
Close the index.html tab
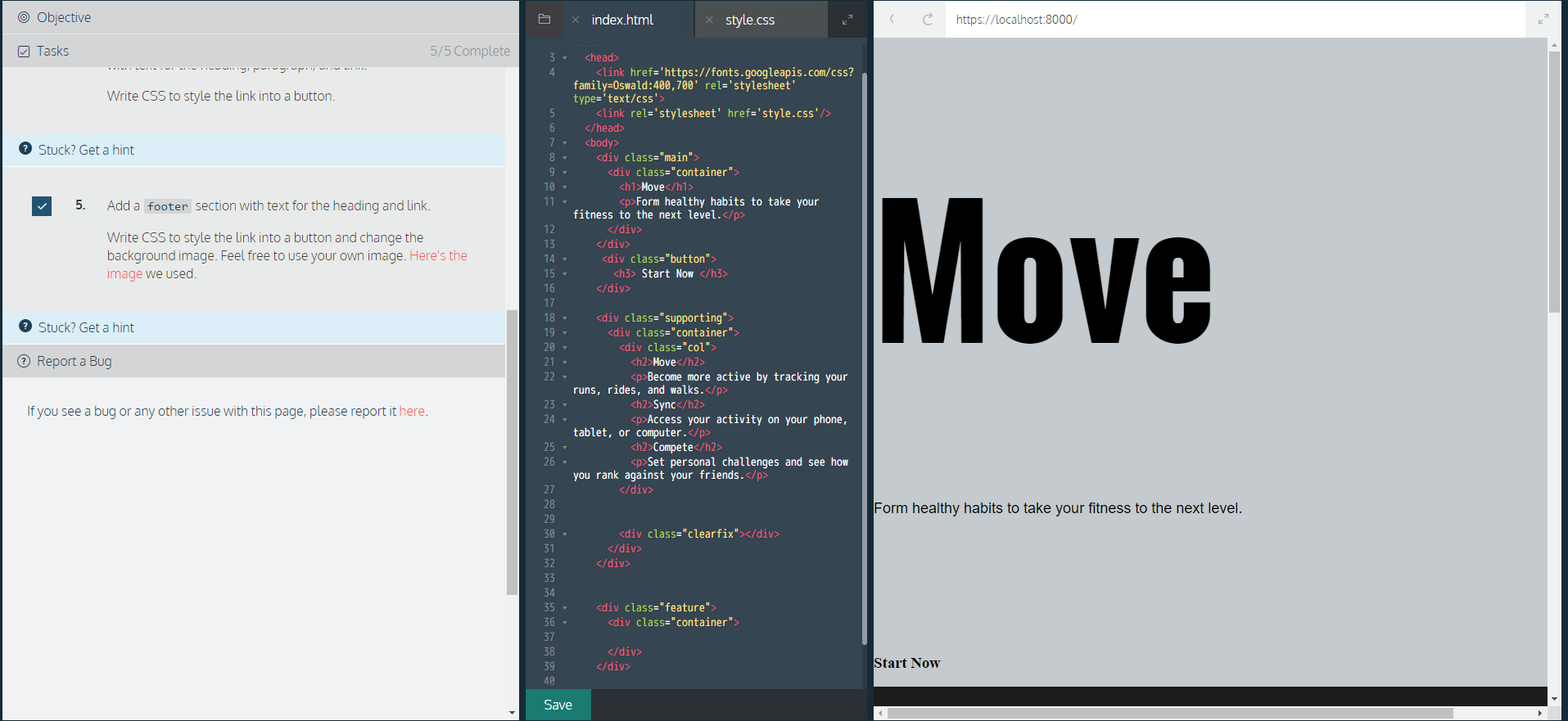576,20
